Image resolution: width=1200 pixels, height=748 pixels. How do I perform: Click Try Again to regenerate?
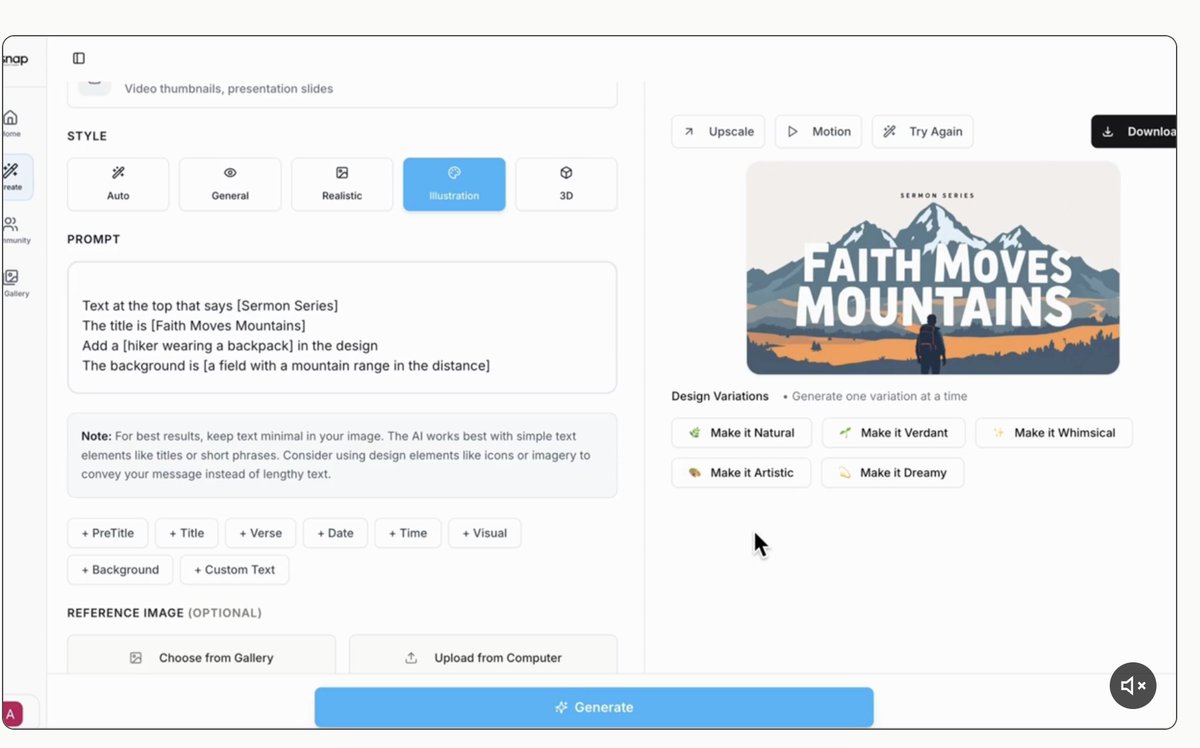click(x=922, y=131)
